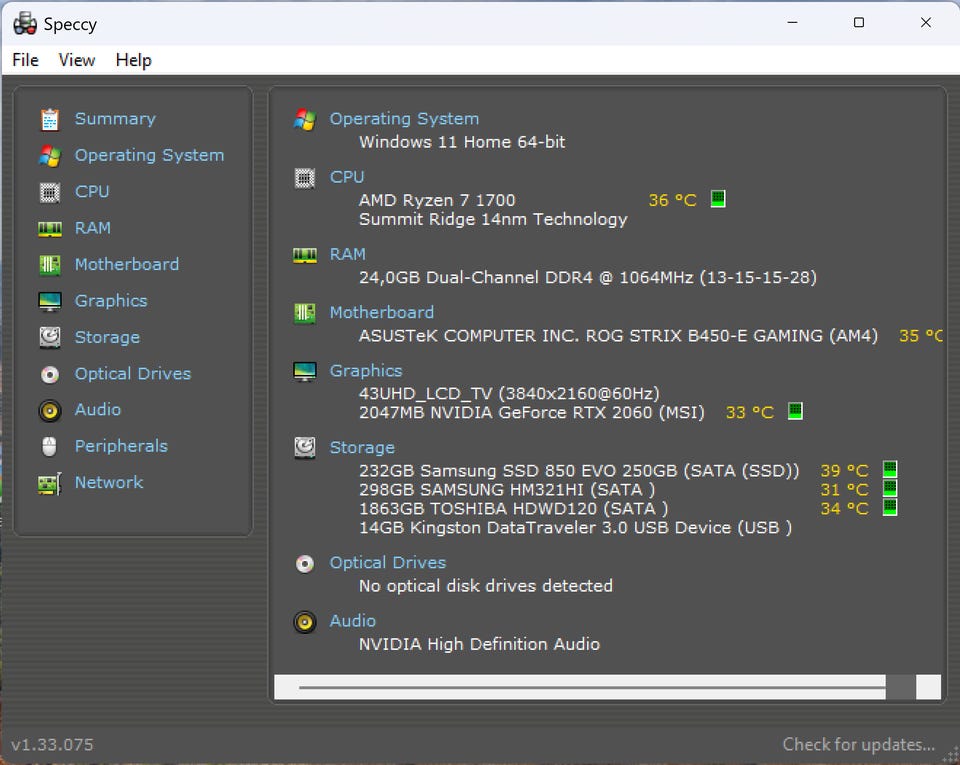Click the Operating System flag icon in sidebar
Screen dimensions: 960x765
(x=50, y=155)
